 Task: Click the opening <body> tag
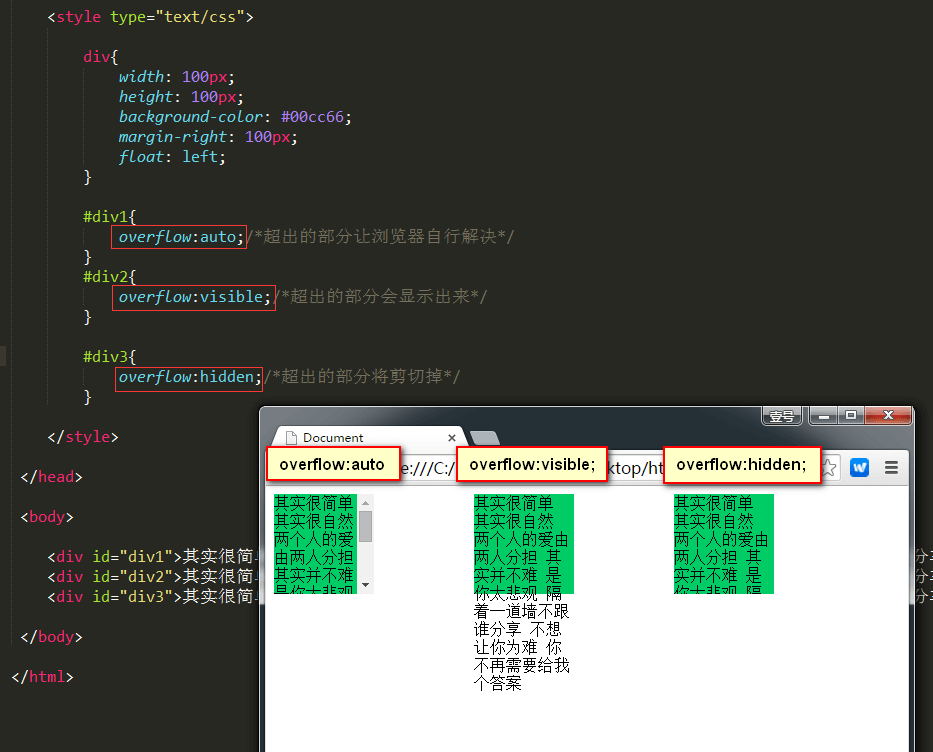47,516
